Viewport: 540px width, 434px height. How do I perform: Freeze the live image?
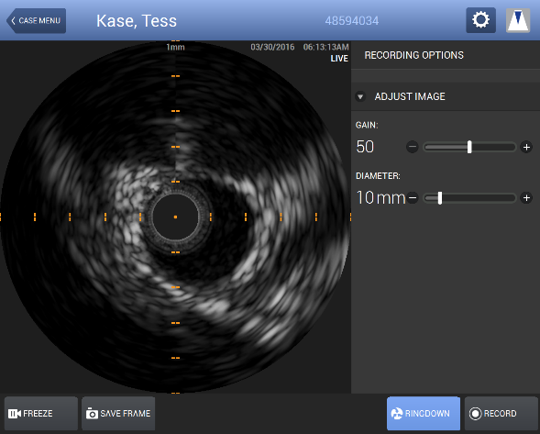pos(41,413)
